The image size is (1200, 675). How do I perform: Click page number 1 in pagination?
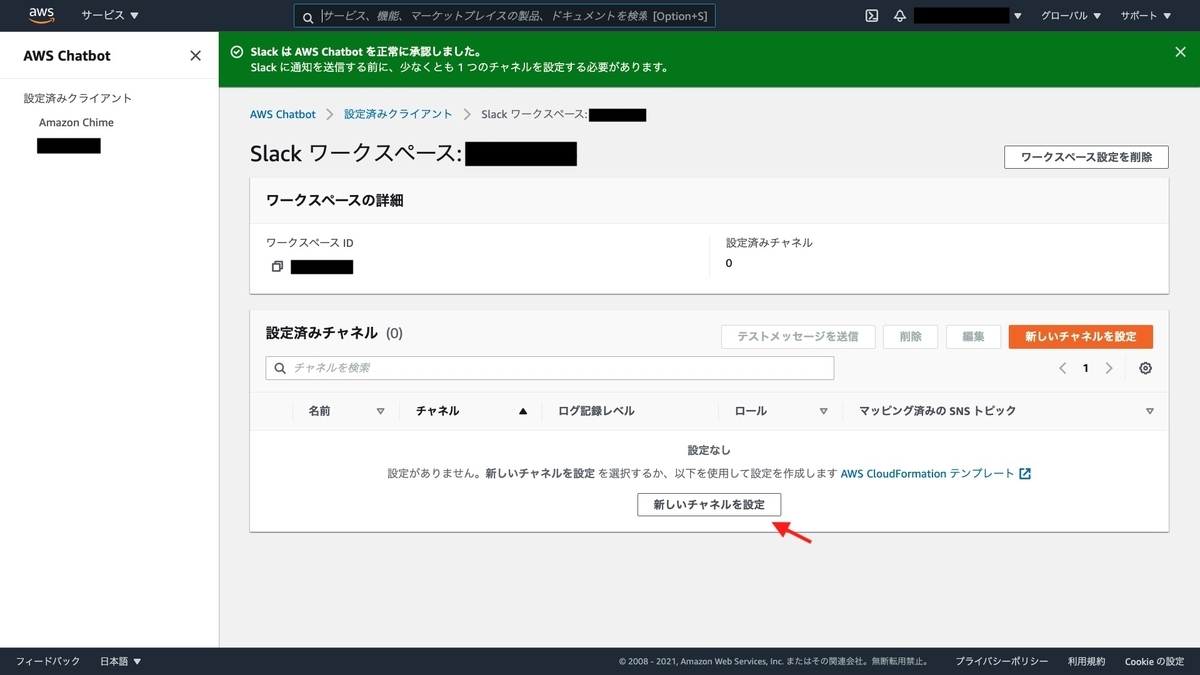click(x=1086, y=368)
